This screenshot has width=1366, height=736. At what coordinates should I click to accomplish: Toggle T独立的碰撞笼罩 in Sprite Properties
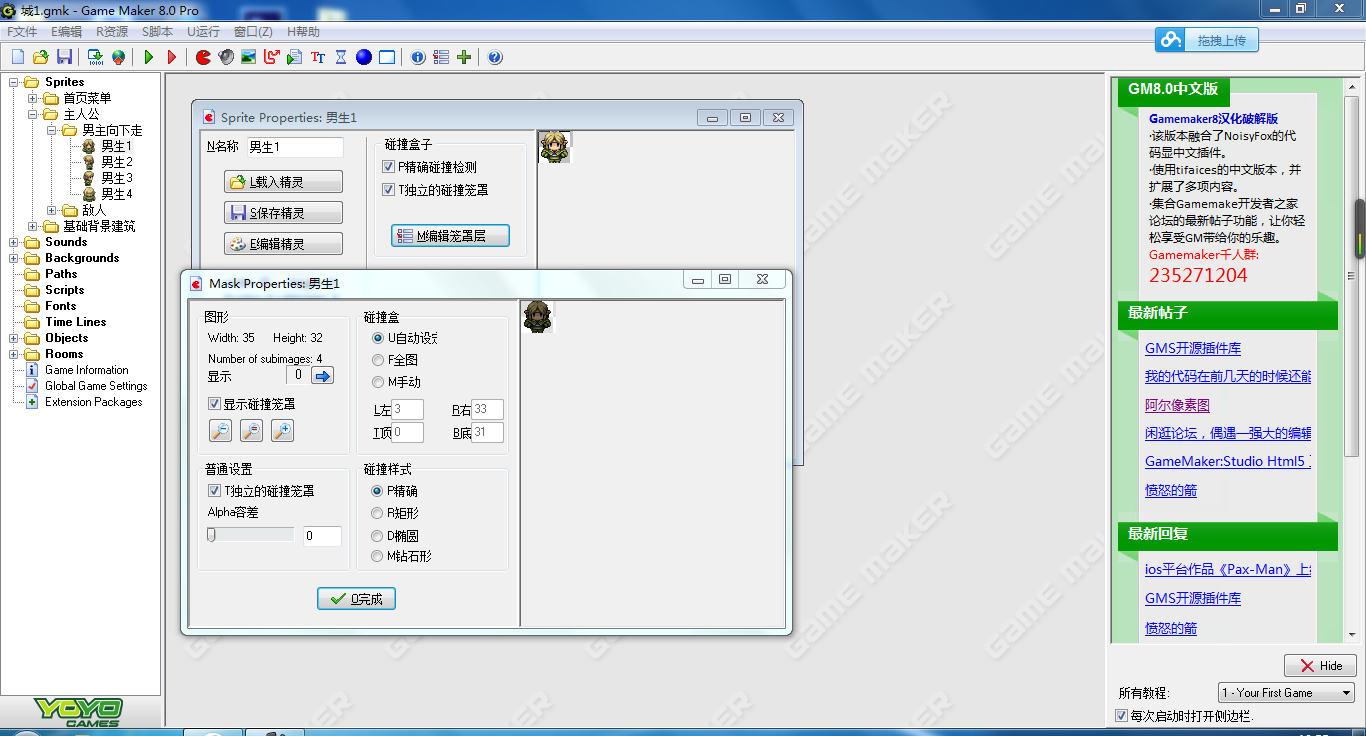coord(389,189)
